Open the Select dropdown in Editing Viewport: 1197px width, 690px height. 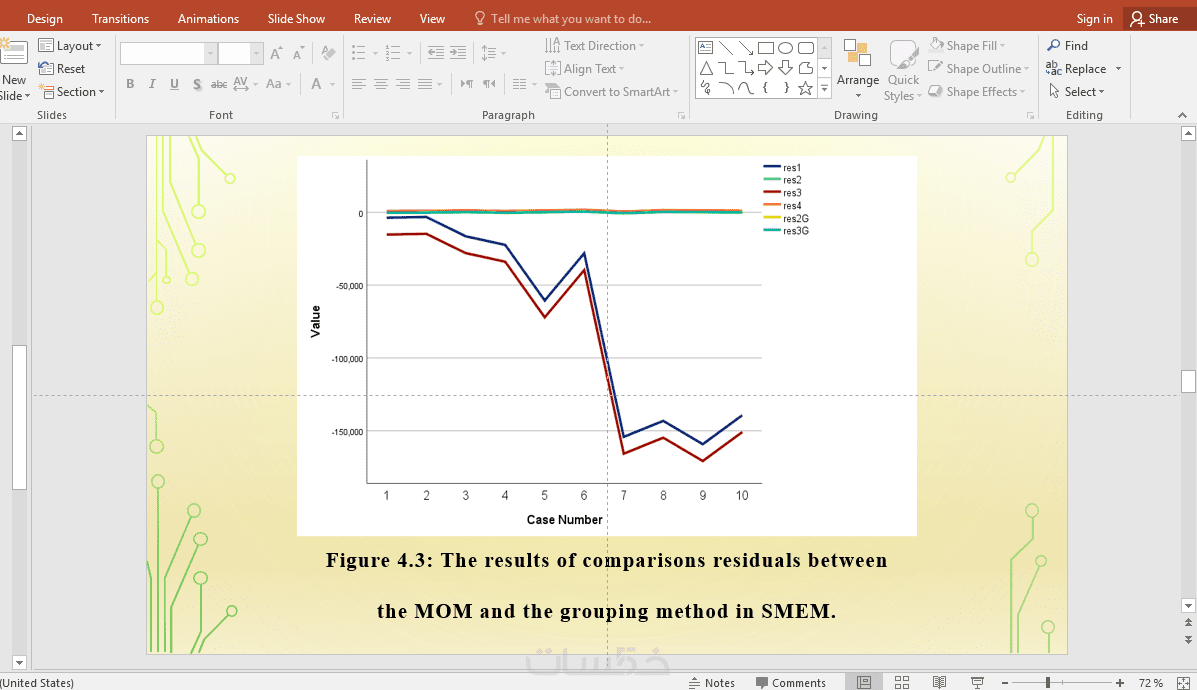pos(1076,92)
